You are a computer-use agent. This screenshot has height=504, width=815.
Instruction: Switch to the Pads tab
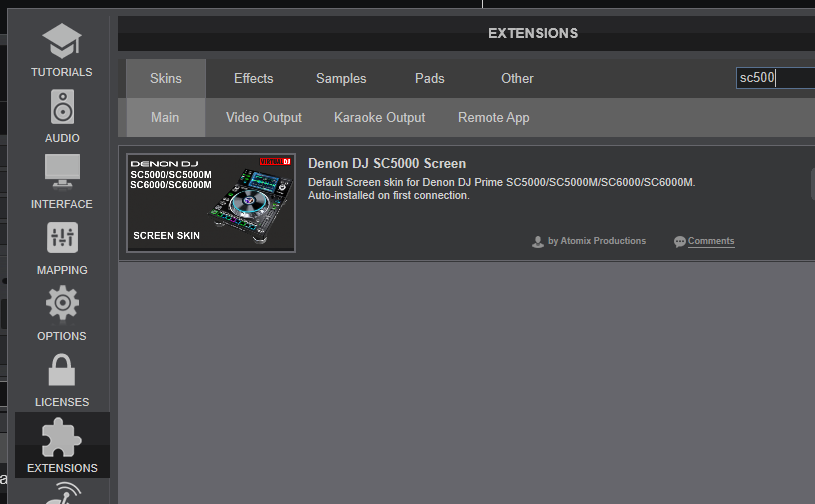pos(429,78)
